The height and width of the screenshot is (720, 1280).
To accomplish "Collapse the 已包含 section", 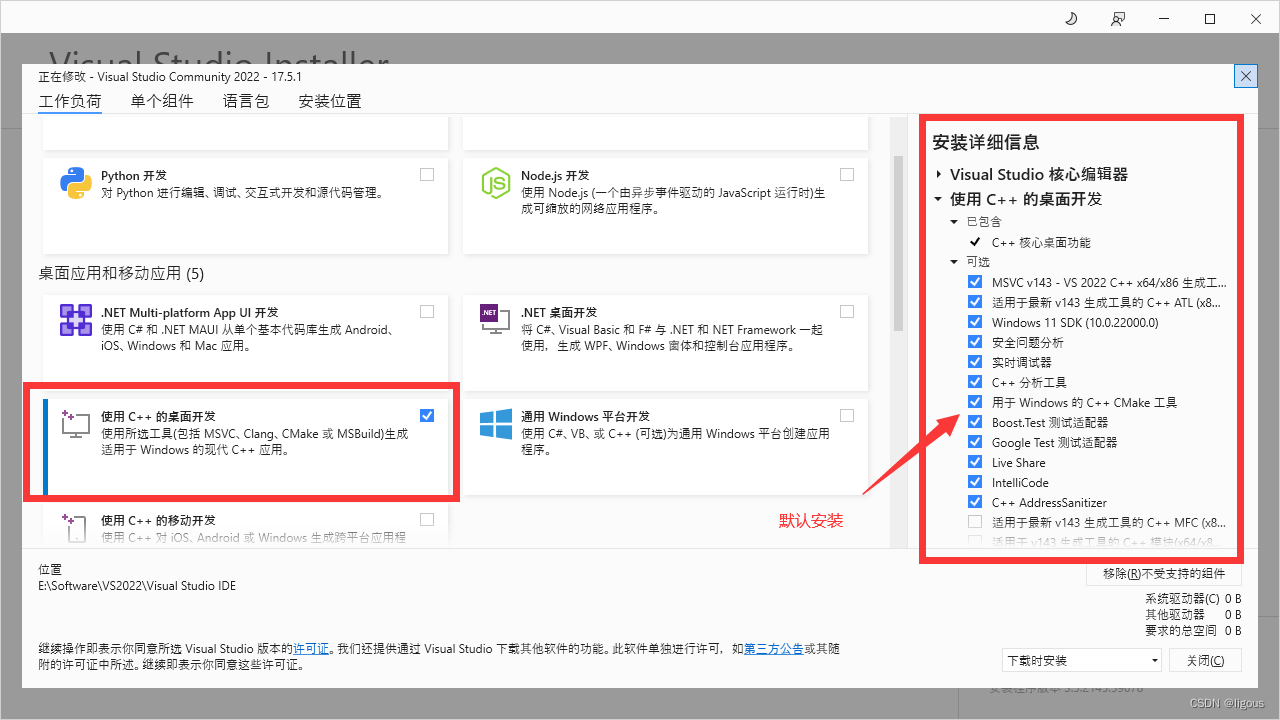I will click(x=954, y=222).
